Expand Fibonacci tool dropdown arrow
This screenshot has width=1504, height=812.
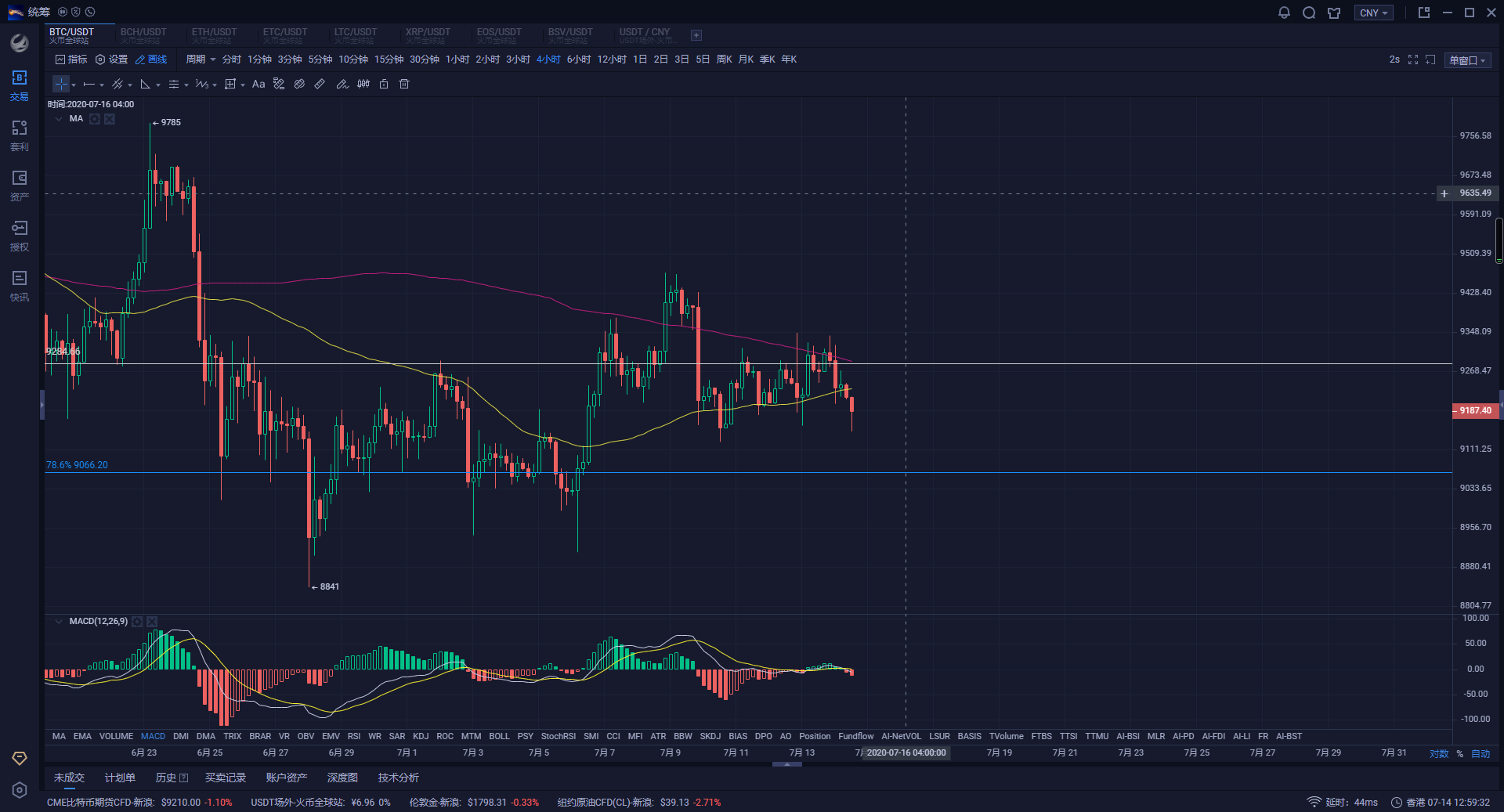186,85
